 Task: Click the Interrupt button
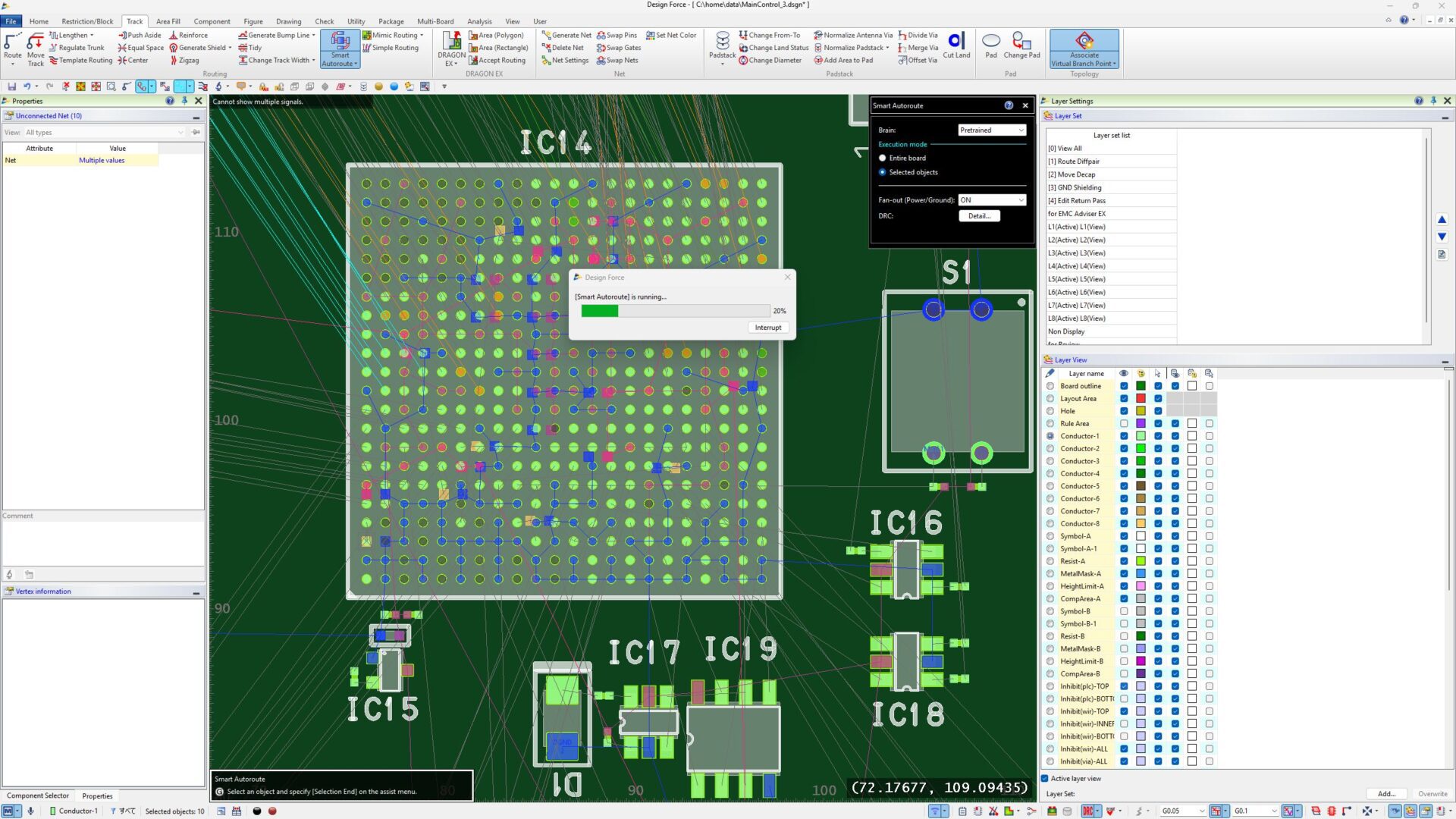767,328
